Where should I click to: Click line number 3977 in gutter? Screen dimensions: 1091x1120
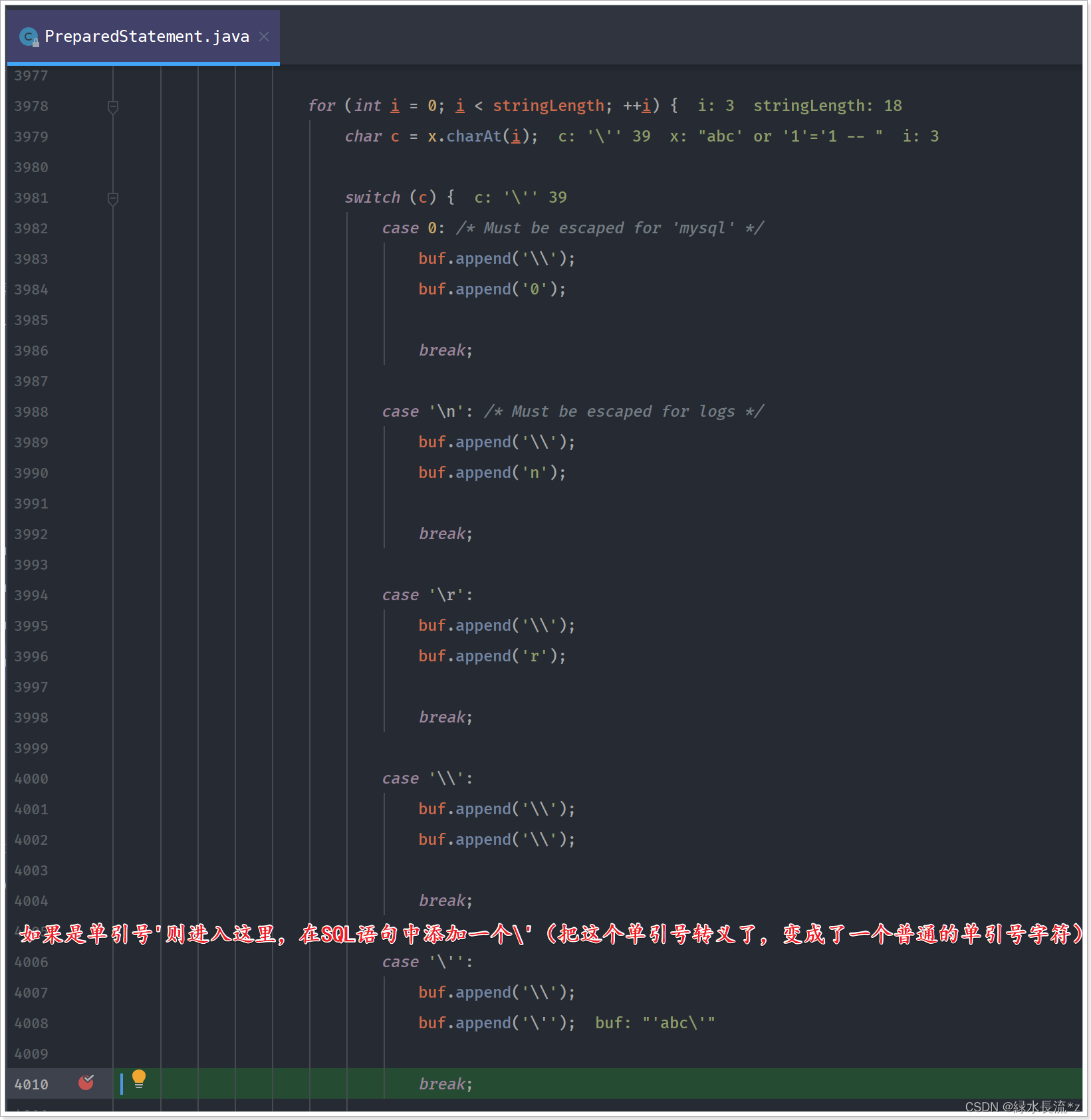click(x=31, y=76)
